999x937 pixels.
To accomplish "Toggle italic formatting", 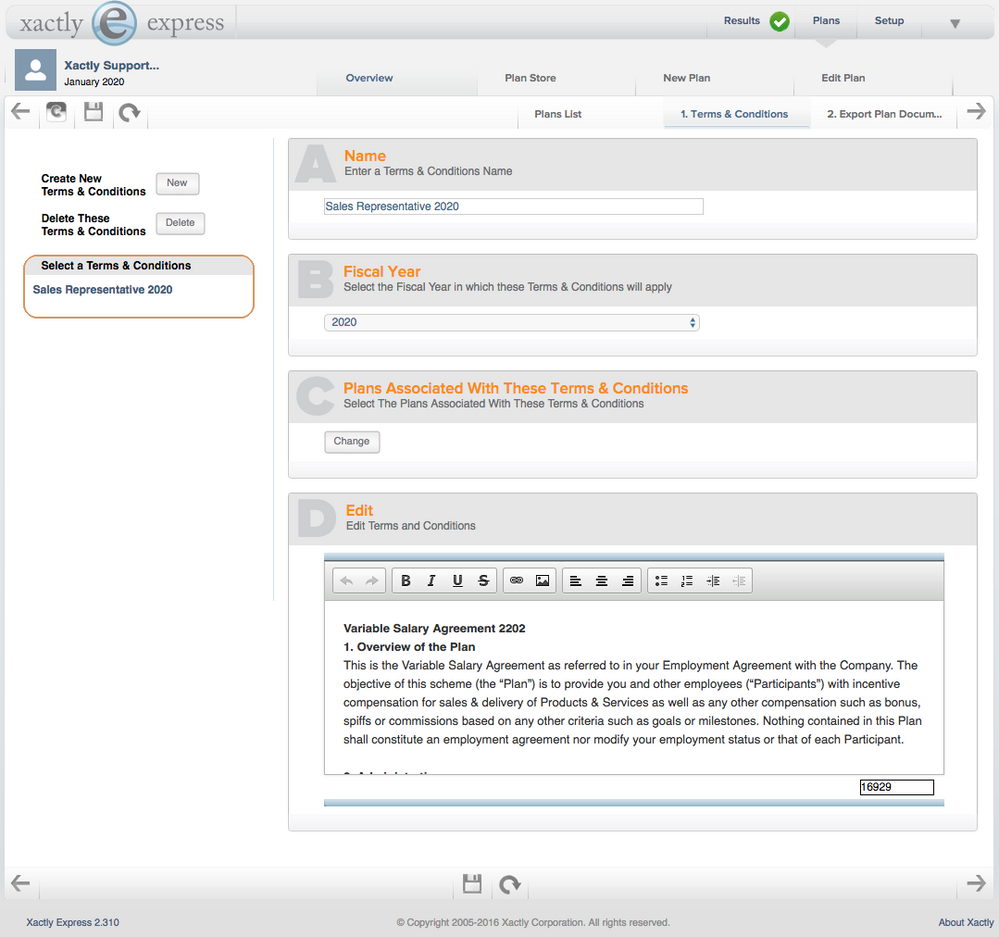I will (x=431, y=581).
